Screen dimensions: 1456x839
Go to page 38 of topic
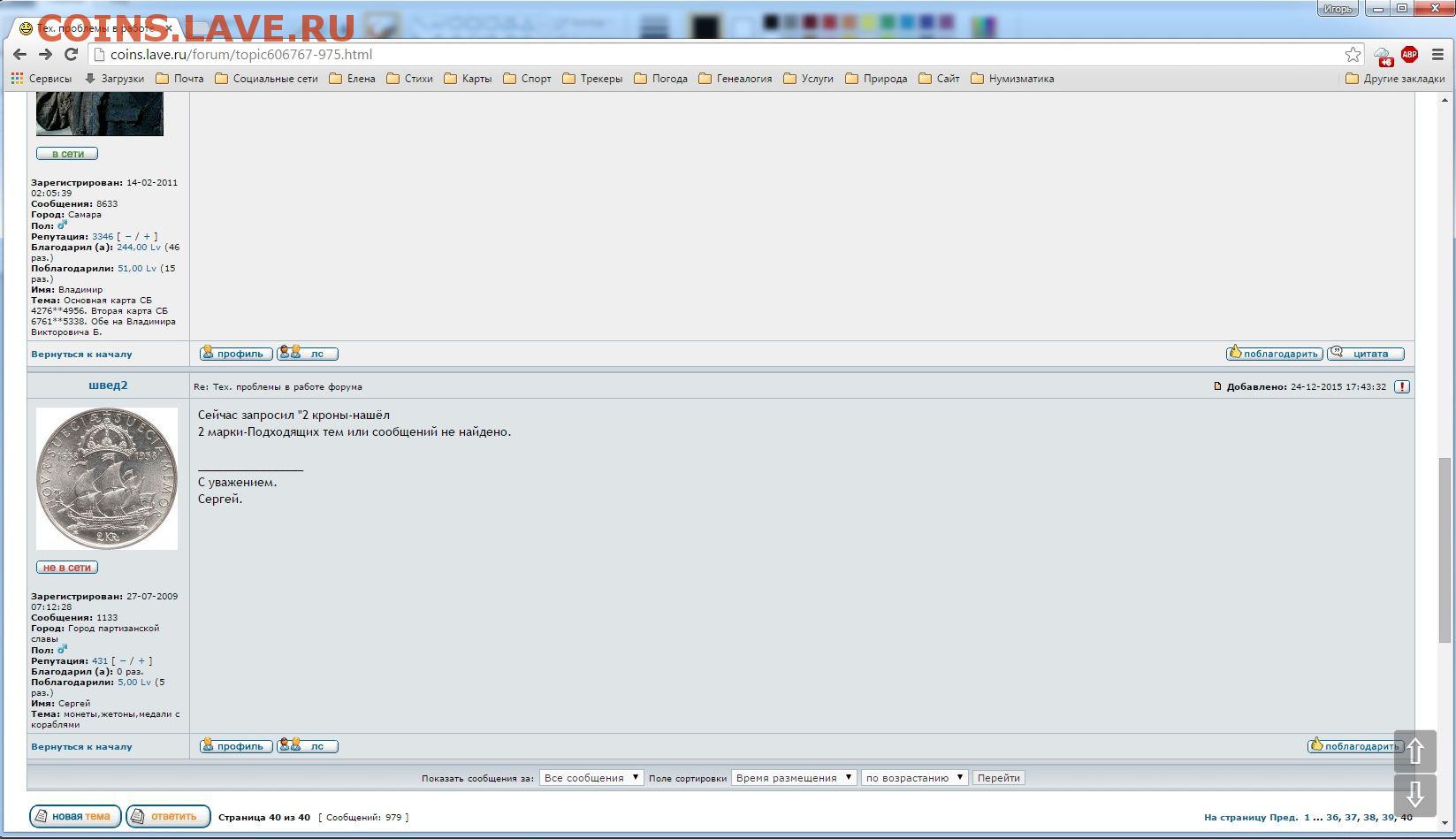(1369, 818)
